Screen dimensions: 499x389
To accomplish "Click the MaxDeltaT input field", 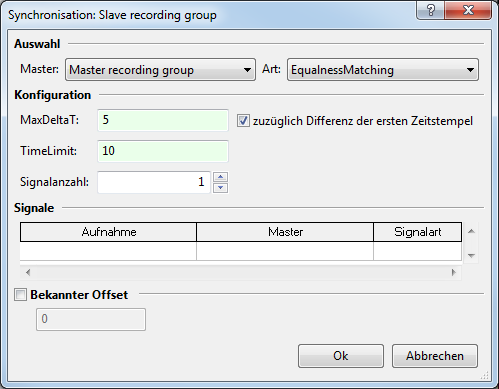I will click(x=163, y=120).
